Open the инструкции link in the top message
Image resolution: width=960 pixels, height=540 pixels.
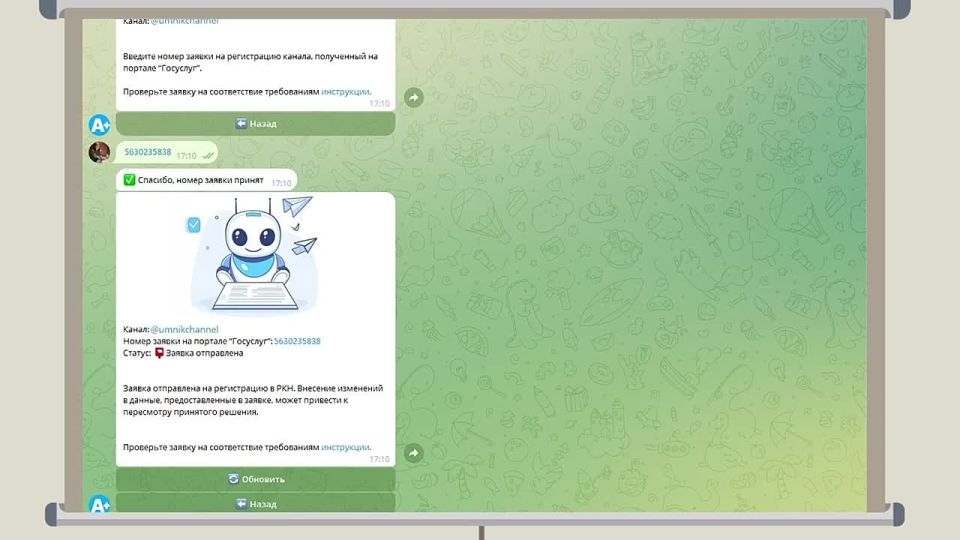[x=346, y=91]
